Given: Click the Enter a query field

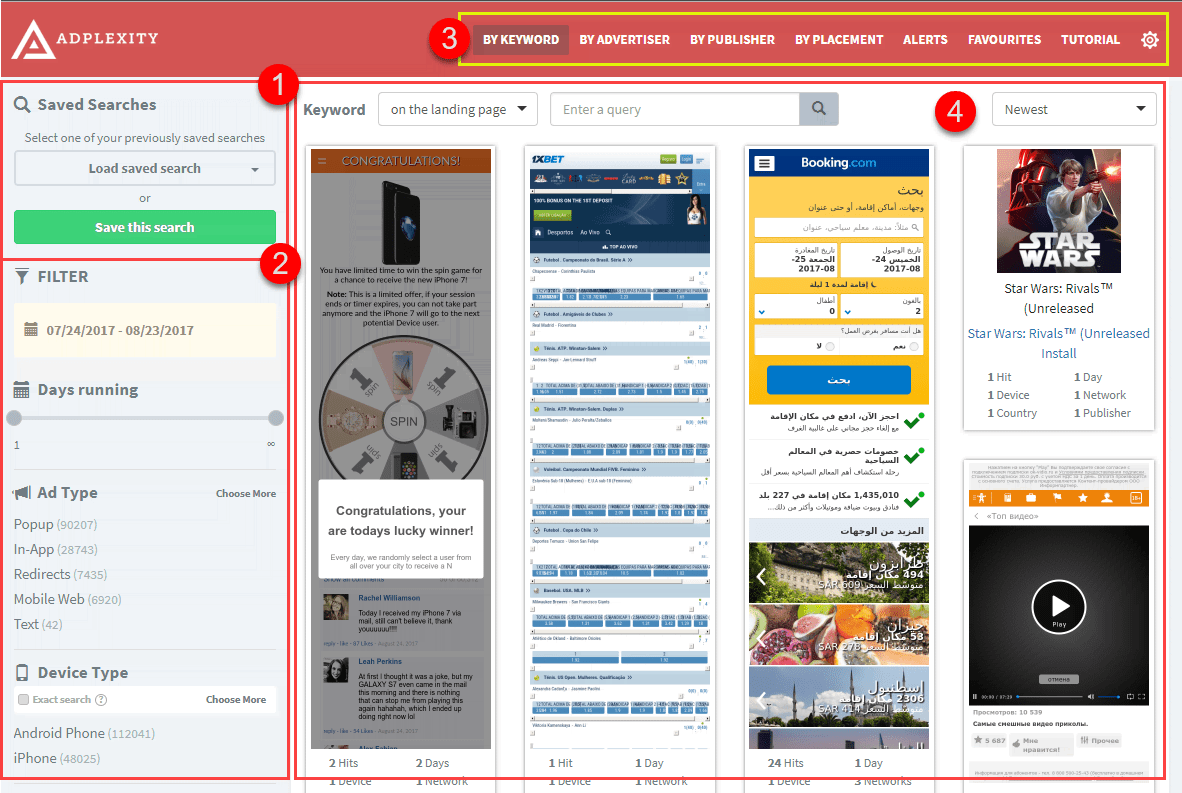Looking at the screenshot, I should (x=674, y=110).
